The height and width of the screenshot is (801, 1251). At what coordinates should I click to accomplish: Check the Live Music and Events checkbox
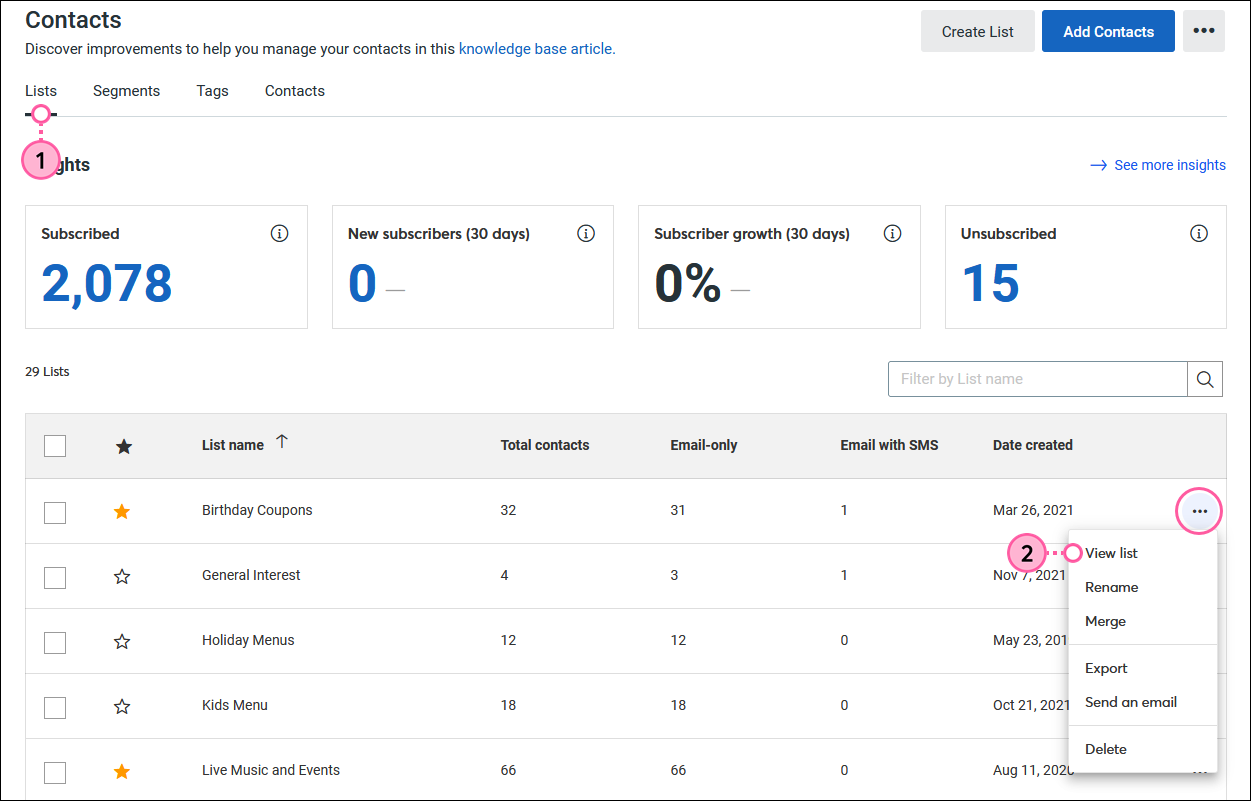55,772
